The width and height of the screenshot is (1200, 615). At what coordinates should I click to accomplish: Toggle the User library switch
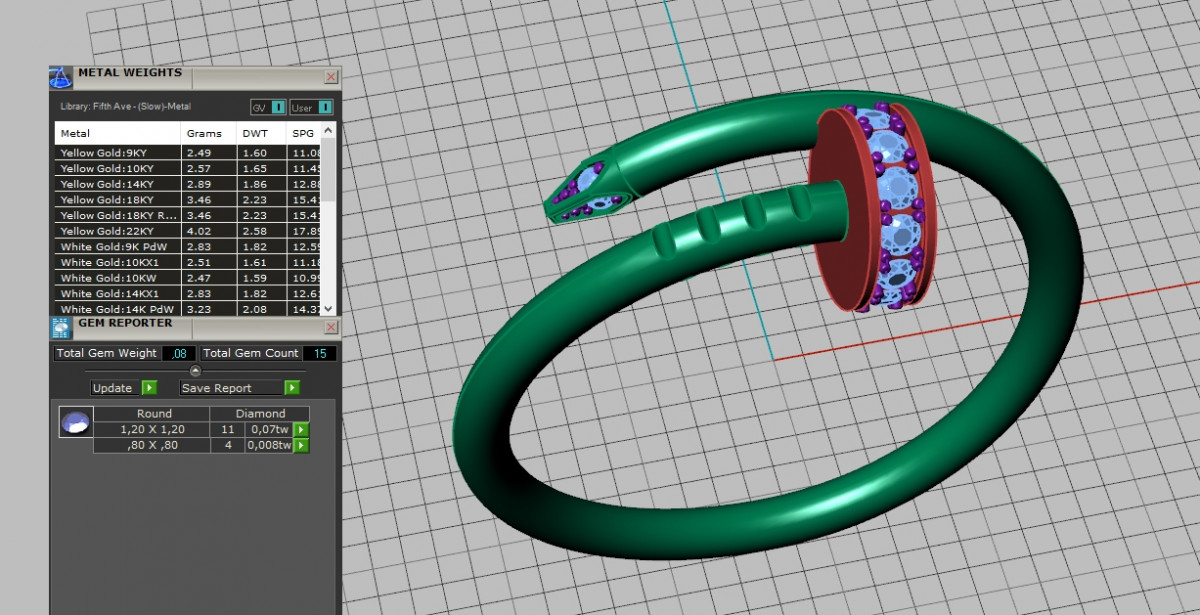312,107
